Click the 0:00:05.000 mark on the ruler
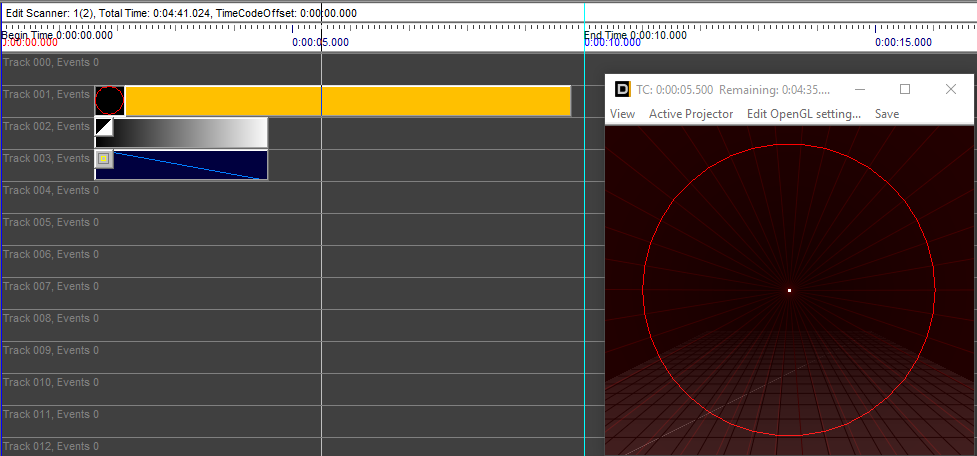 [320, 42]
